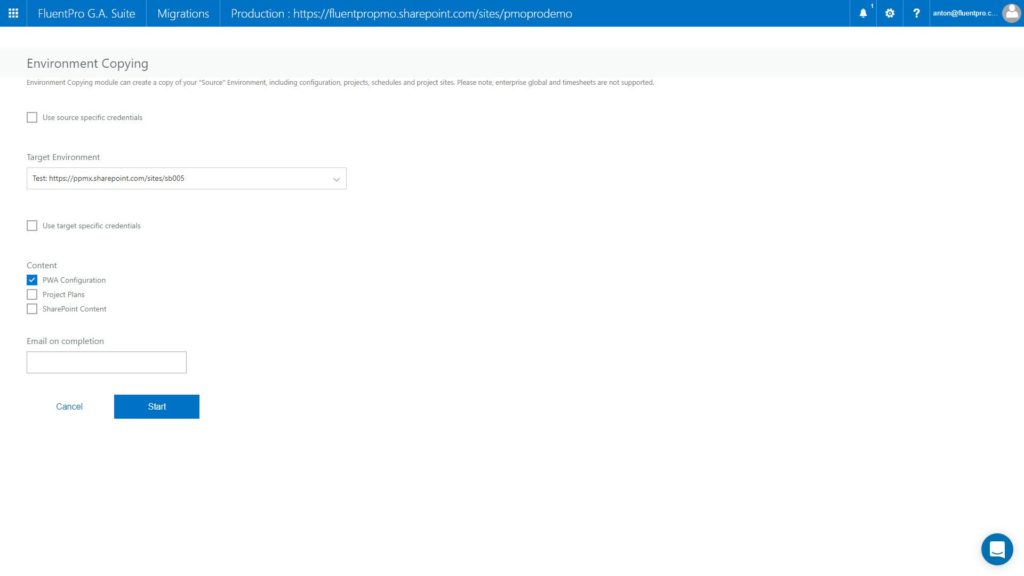Screen dimensions: 1024x576
Task: Enable the Use source specific credentials checkbox
Action: point(31,117)
